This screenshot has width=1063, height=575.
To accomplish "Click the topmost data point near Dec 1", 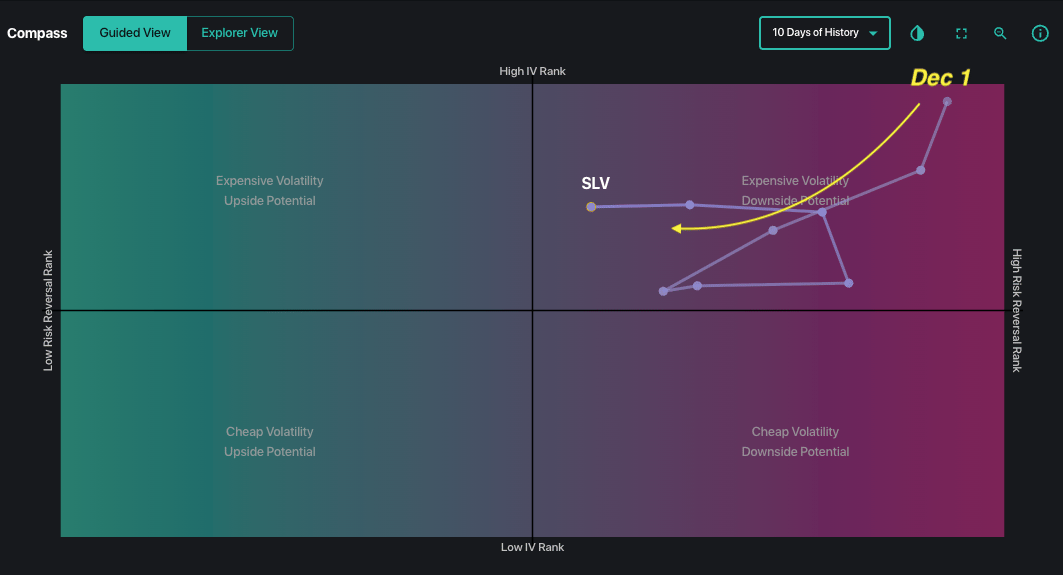I will tap(947, 101).
